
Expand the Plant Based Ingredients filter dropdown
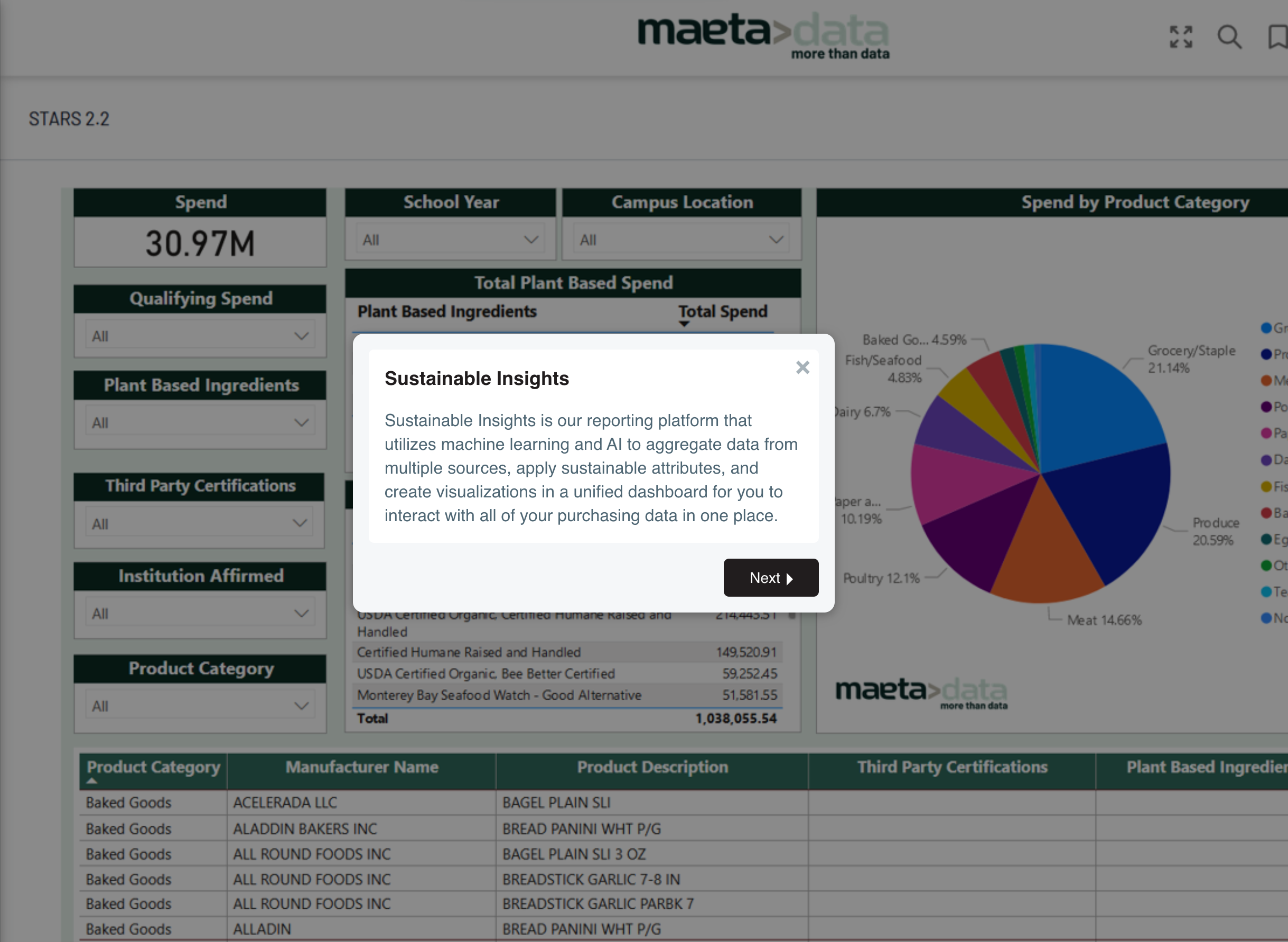point(200,422)
